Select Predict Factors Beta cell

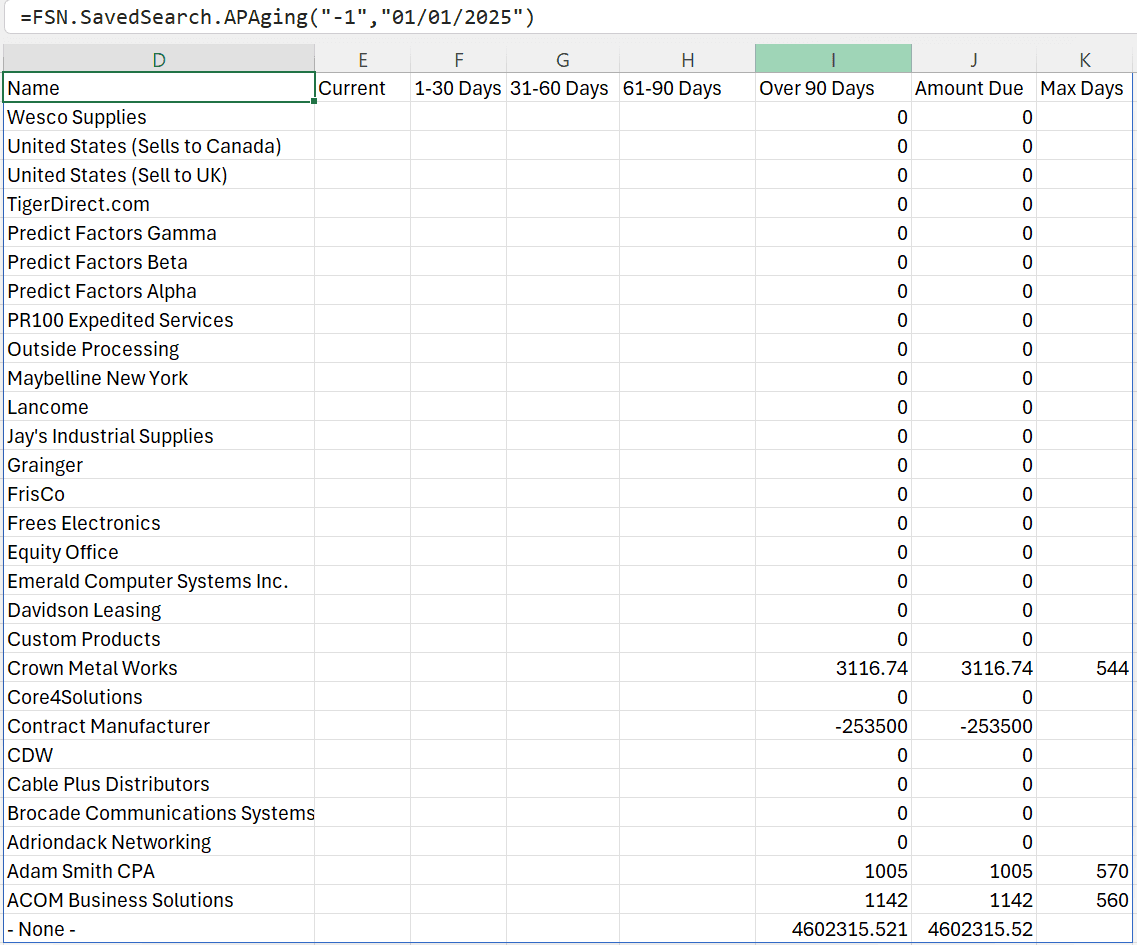[x=159, y=262]
